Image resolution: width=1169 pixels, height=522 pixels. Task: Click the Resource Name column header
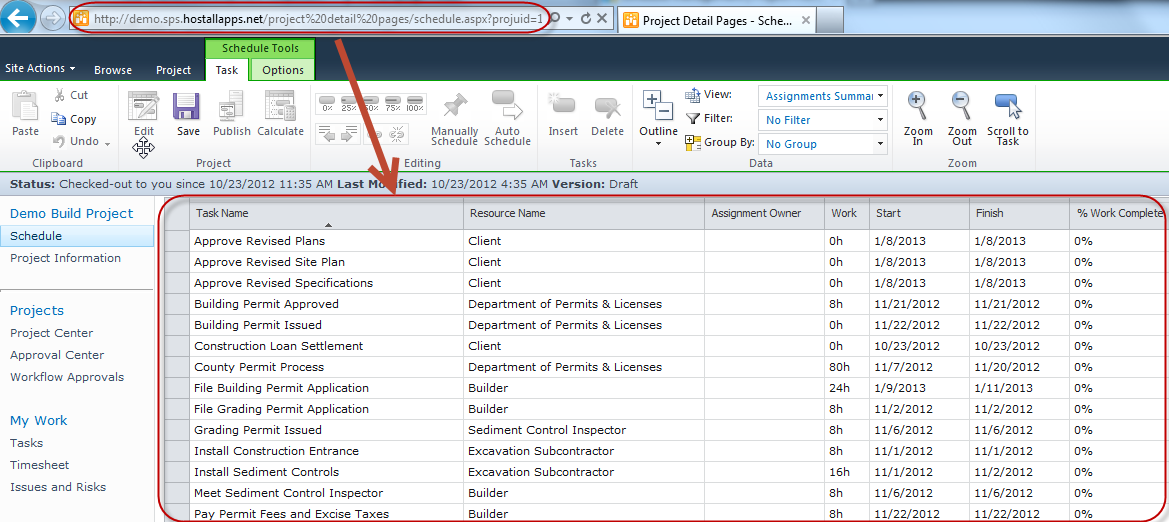[584, 214]
